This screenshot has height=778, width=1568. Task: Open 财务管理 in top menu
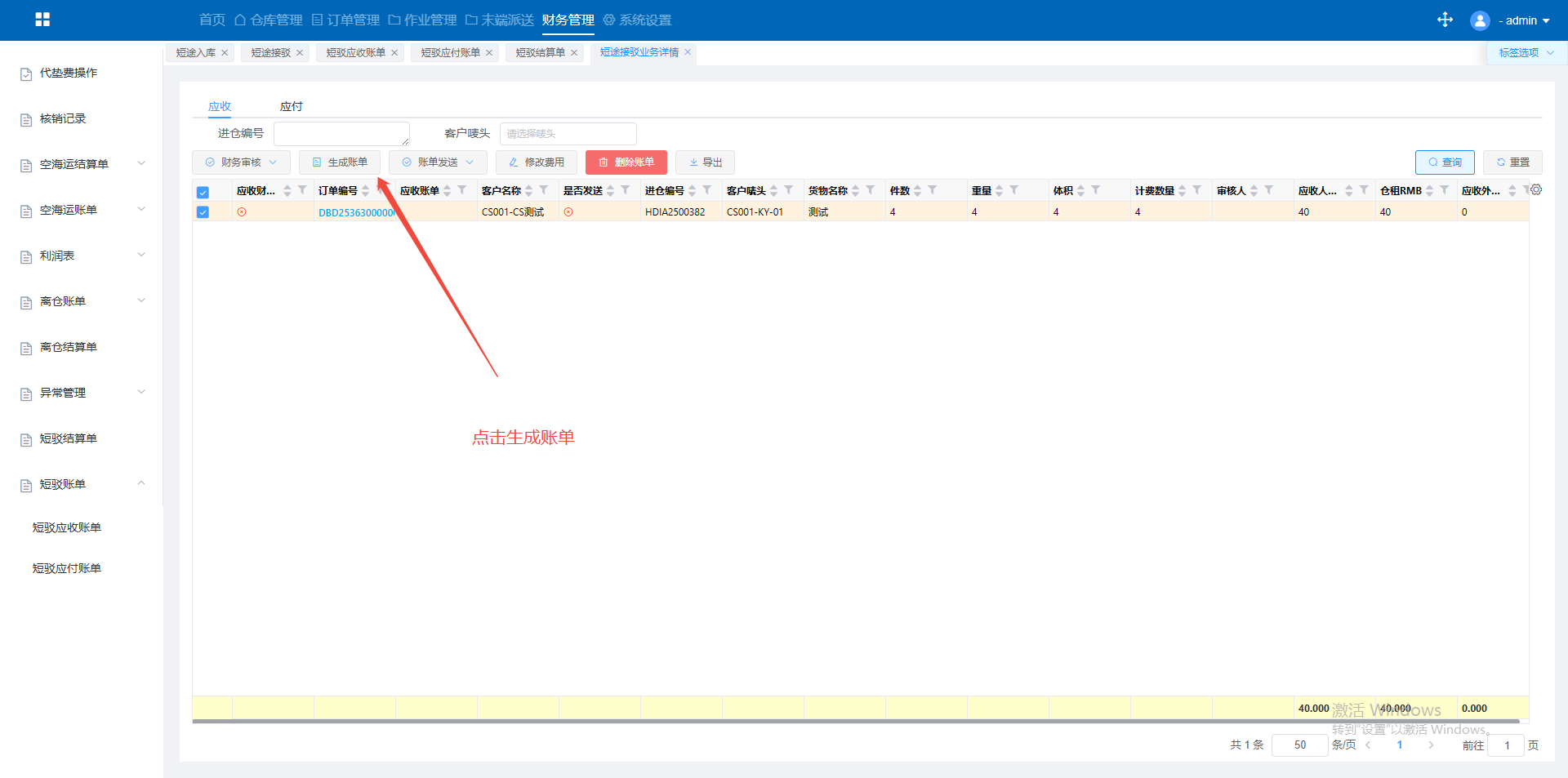click(568, 20)
